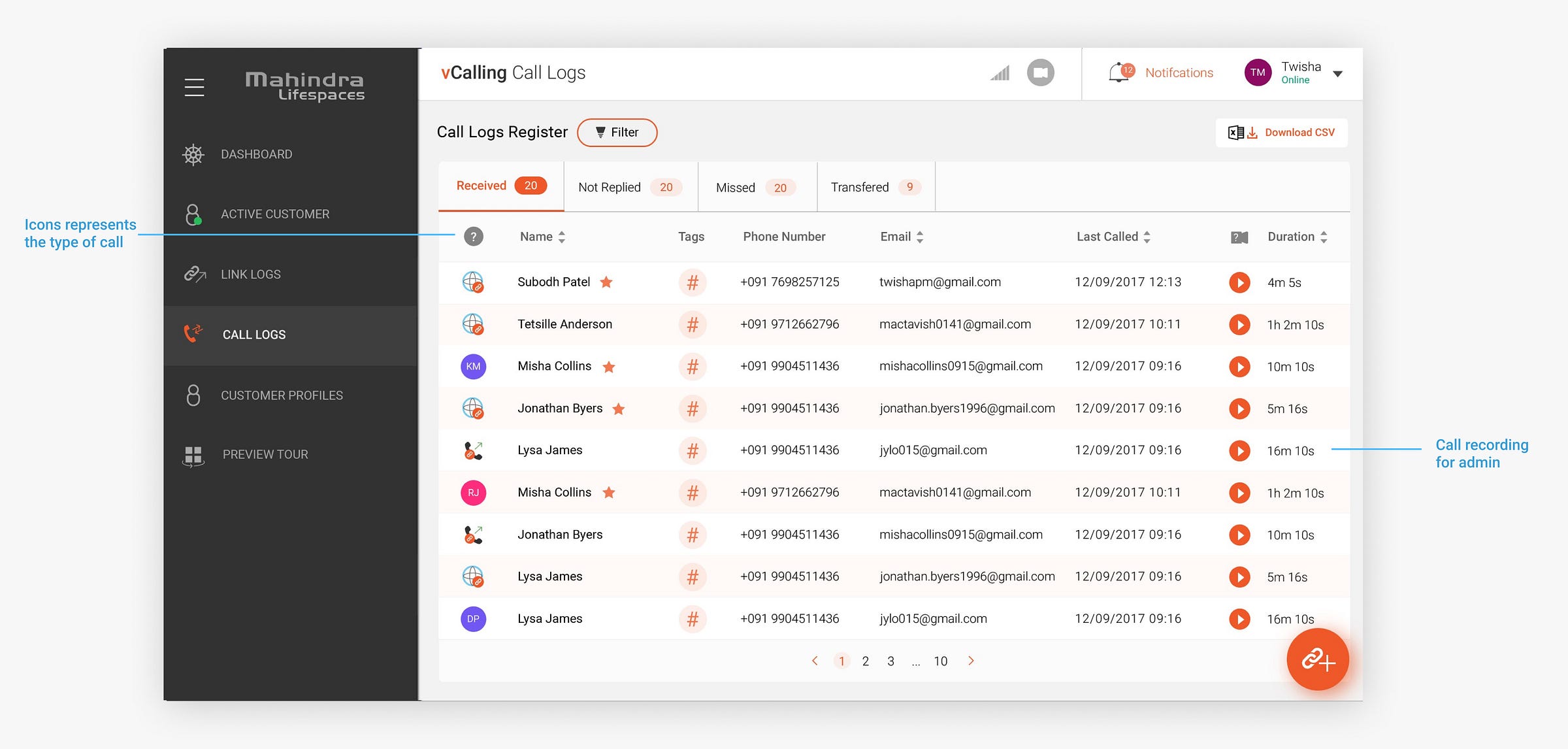Click the KM avatar for Misha Collins

pos(473,367)
